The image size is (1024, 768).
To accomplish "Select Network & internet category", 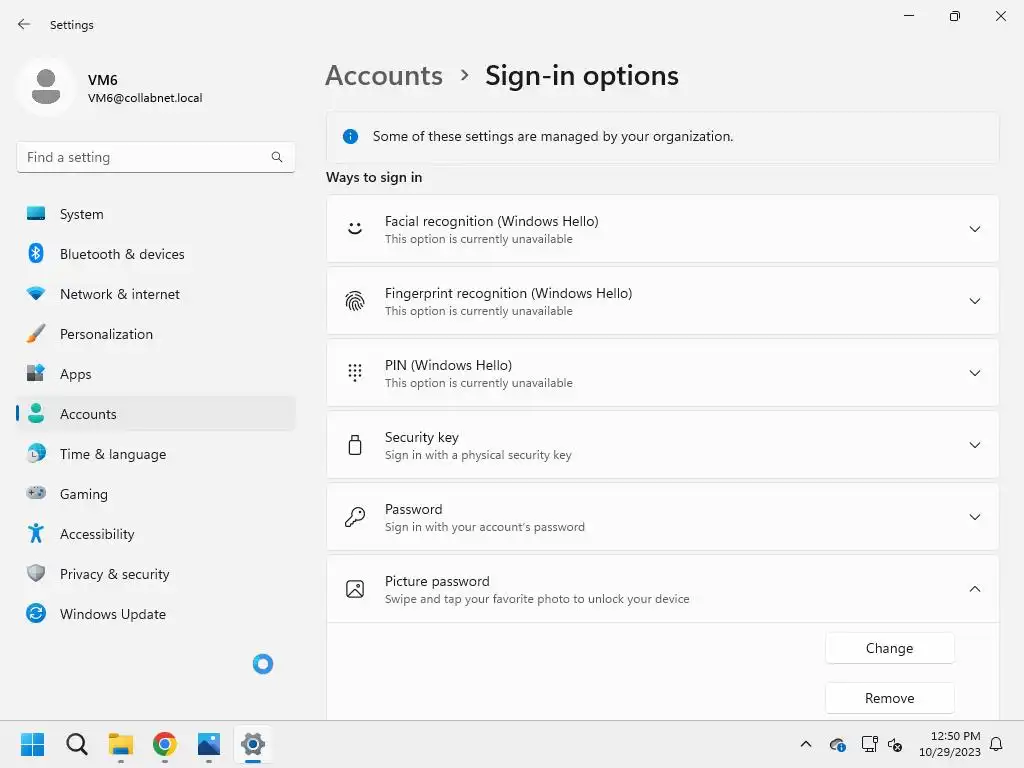I will point(155,294).
